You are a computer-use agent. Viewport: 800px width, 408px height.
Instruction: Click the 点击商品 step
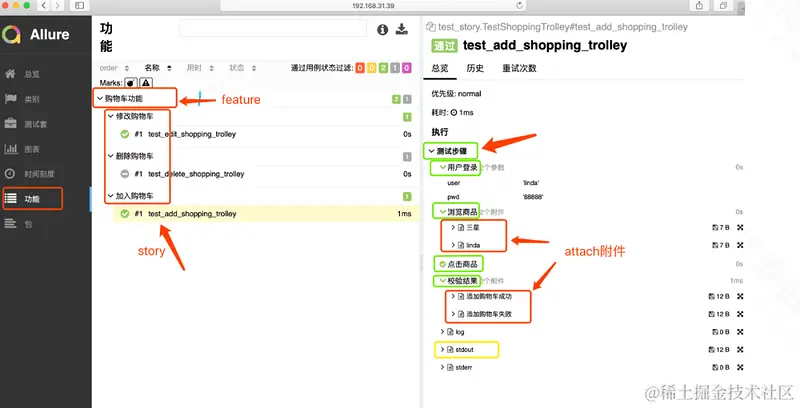point(462,264)
